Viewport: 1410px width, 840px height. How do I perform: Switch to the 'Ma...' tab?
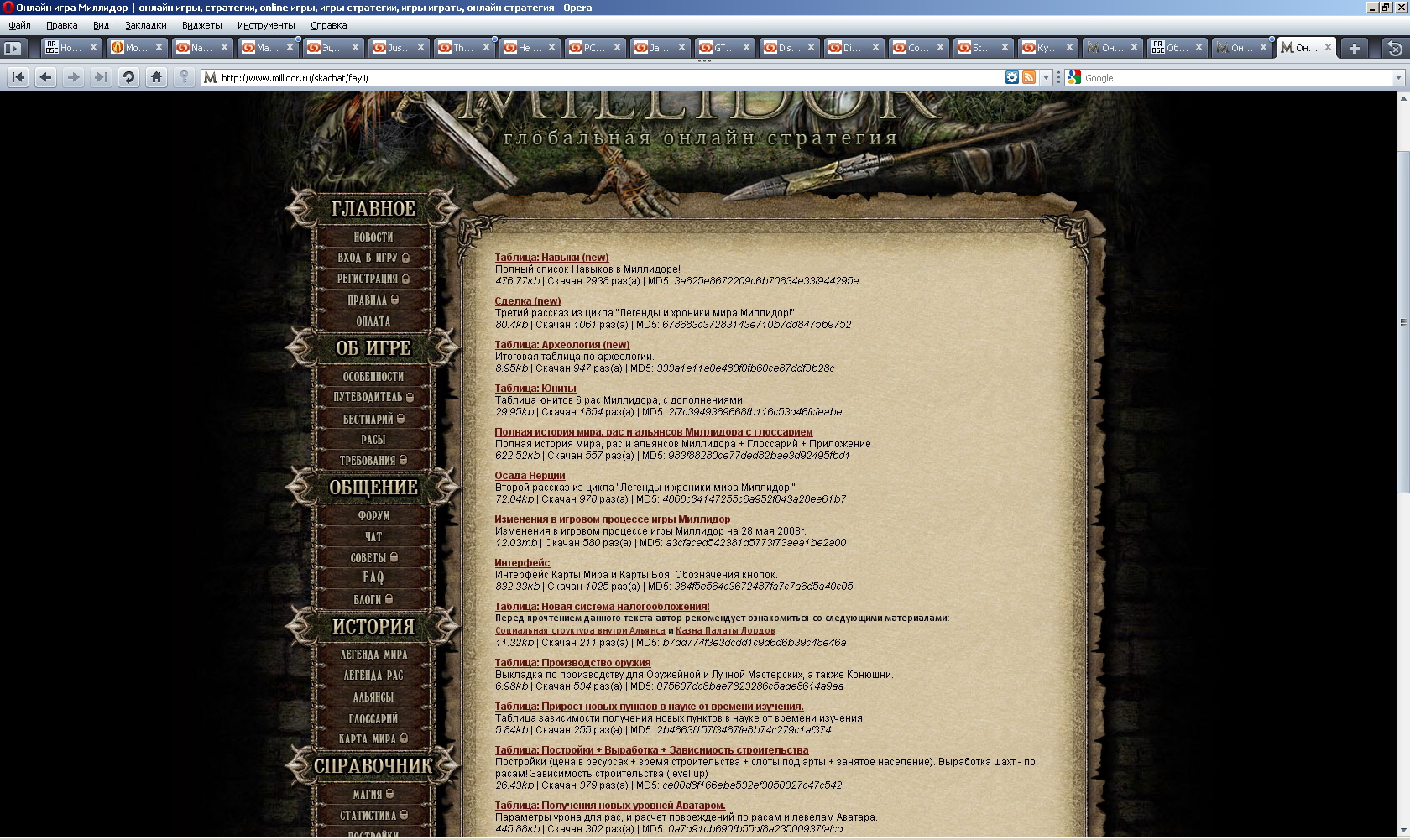click(269, 48)
